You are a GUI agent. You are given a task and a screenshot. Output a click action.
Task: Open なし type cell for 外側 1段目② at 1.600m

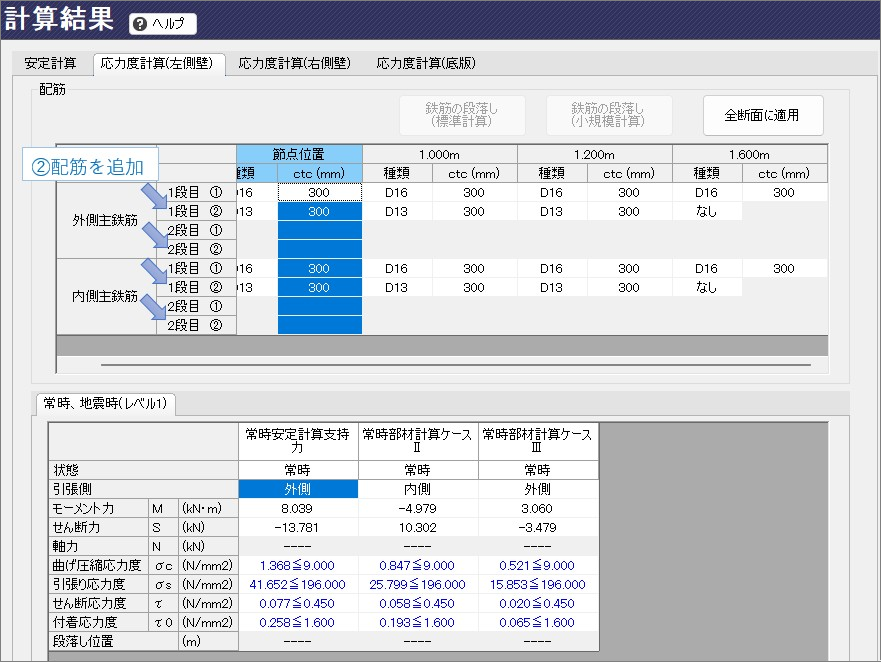706,211
